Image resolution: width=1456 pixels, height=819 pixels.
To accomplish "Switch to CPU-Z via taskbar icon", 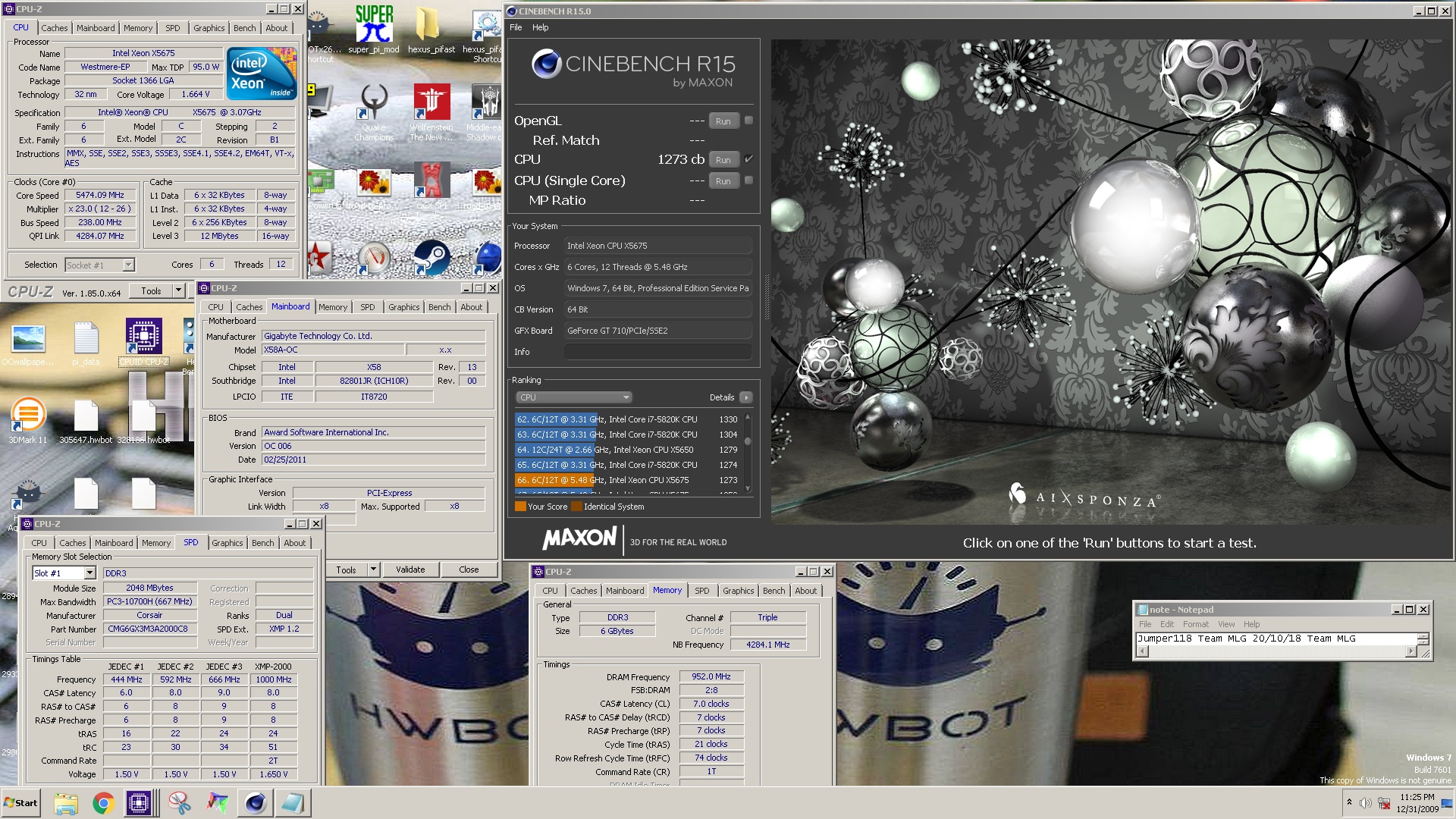I will click(140, 803).
